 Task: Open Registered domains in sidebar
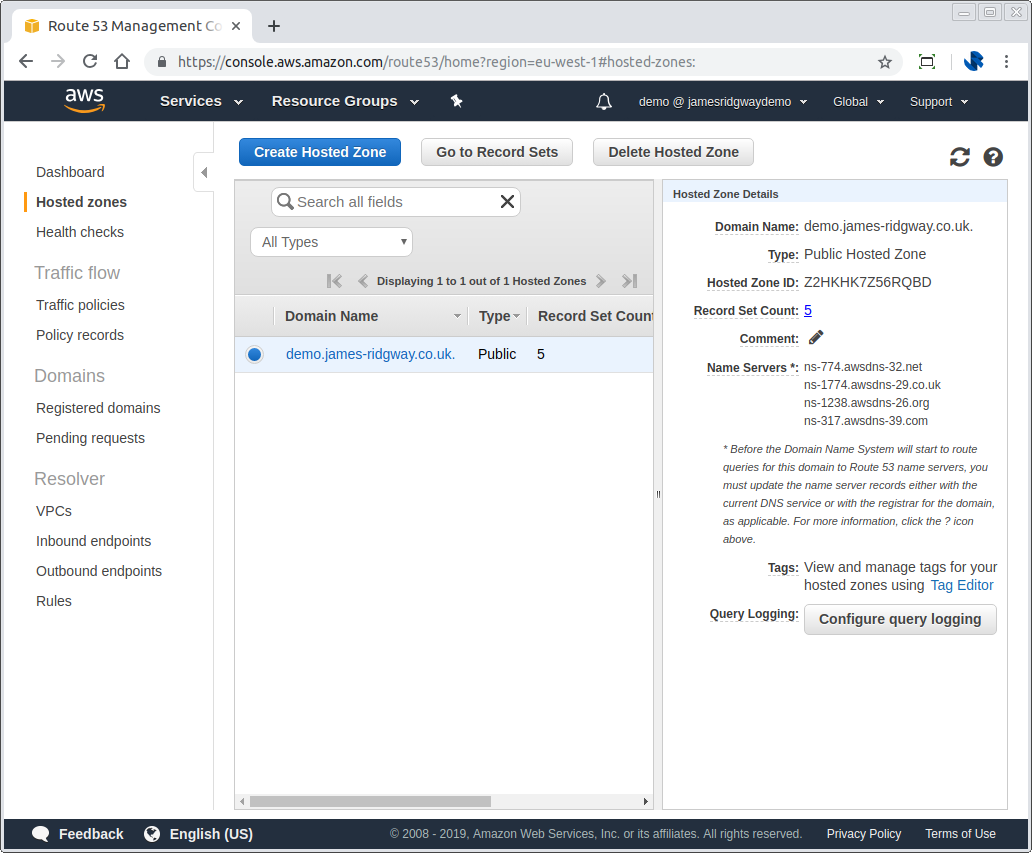click(x=98, y=408)
